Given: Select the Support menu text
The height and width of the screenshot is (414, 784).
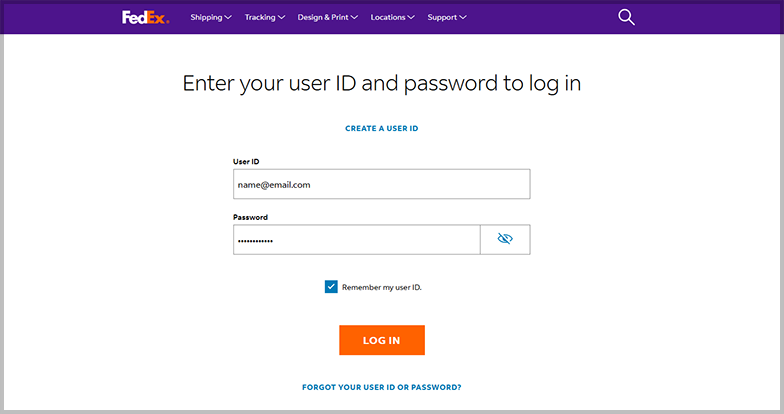Looking at the screenshot, I should click(x=442, y=17).
